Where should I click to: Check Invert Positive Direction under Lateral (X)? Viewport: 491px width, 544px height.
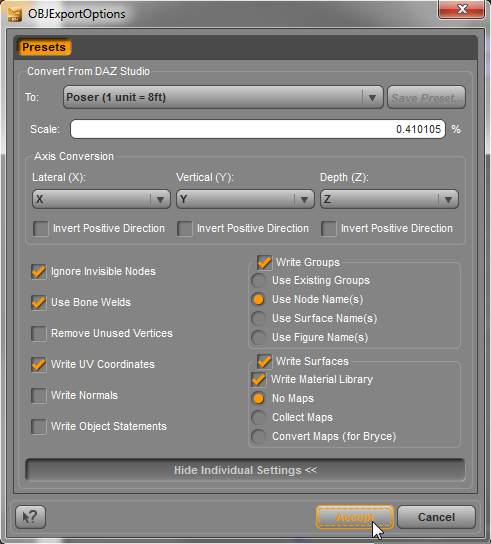click(x=41, y=229)
